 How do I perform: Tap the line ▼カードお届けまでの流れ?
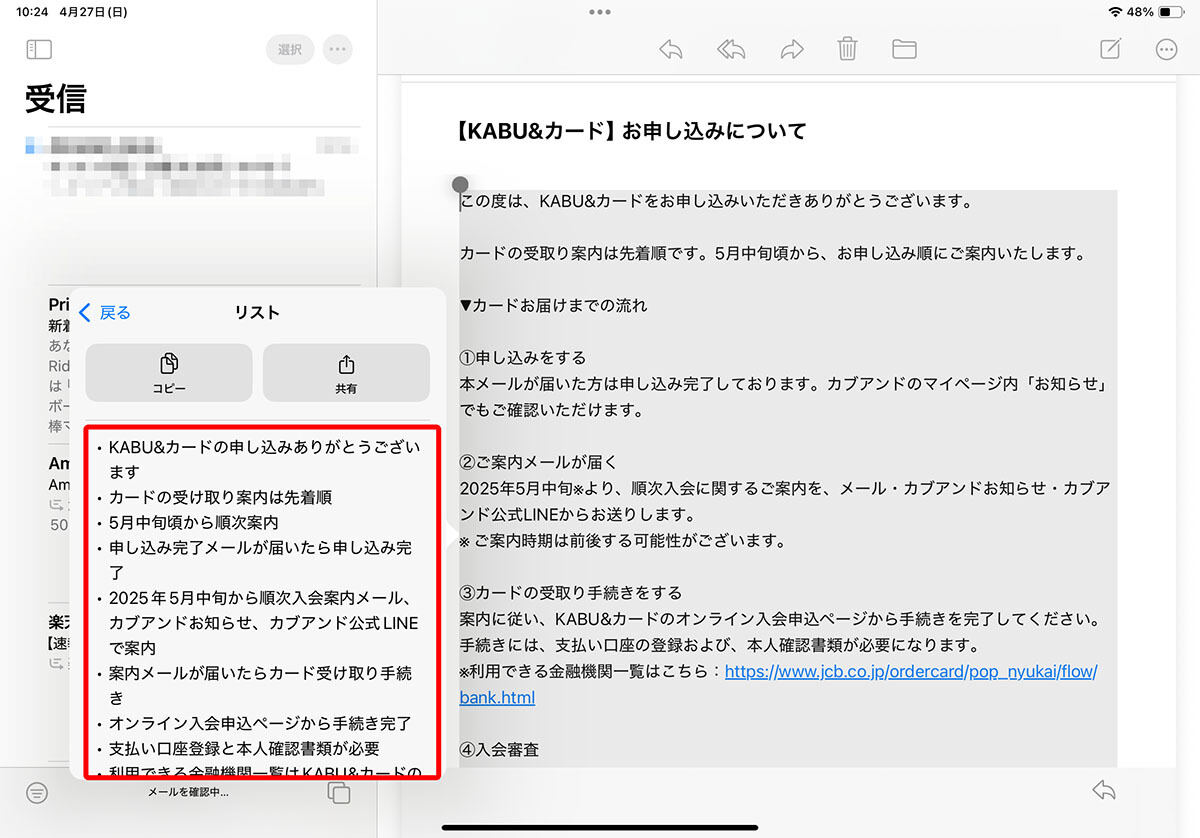coord(553,306)
